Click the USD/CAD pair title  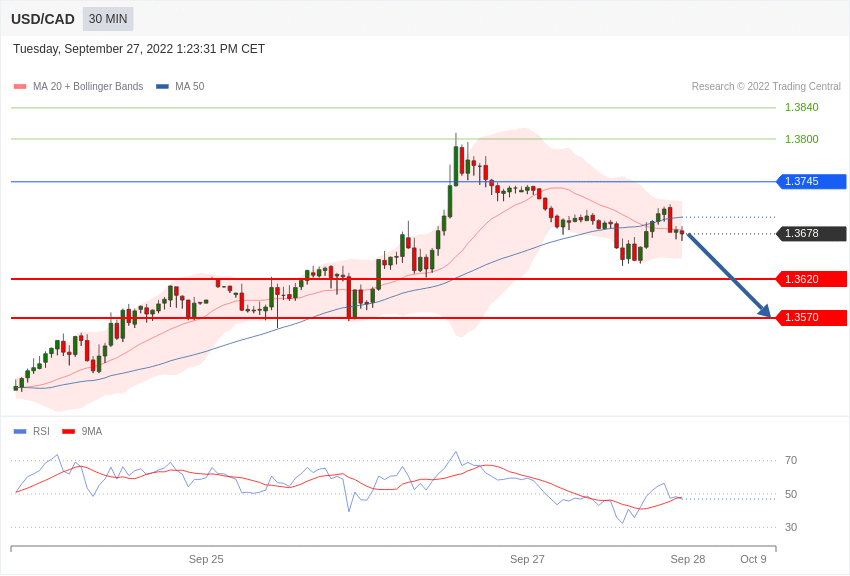point(43,20)
